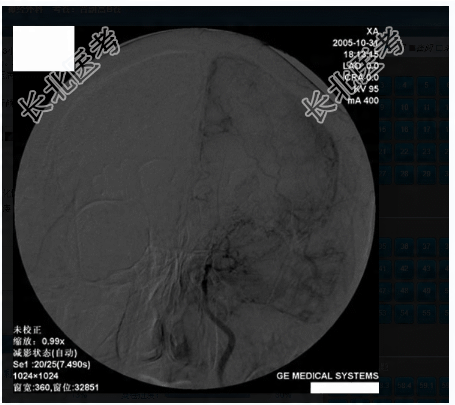This screenshot has width=455, height=405.
Task: Select question 54 tile
Action: [404, 313]
